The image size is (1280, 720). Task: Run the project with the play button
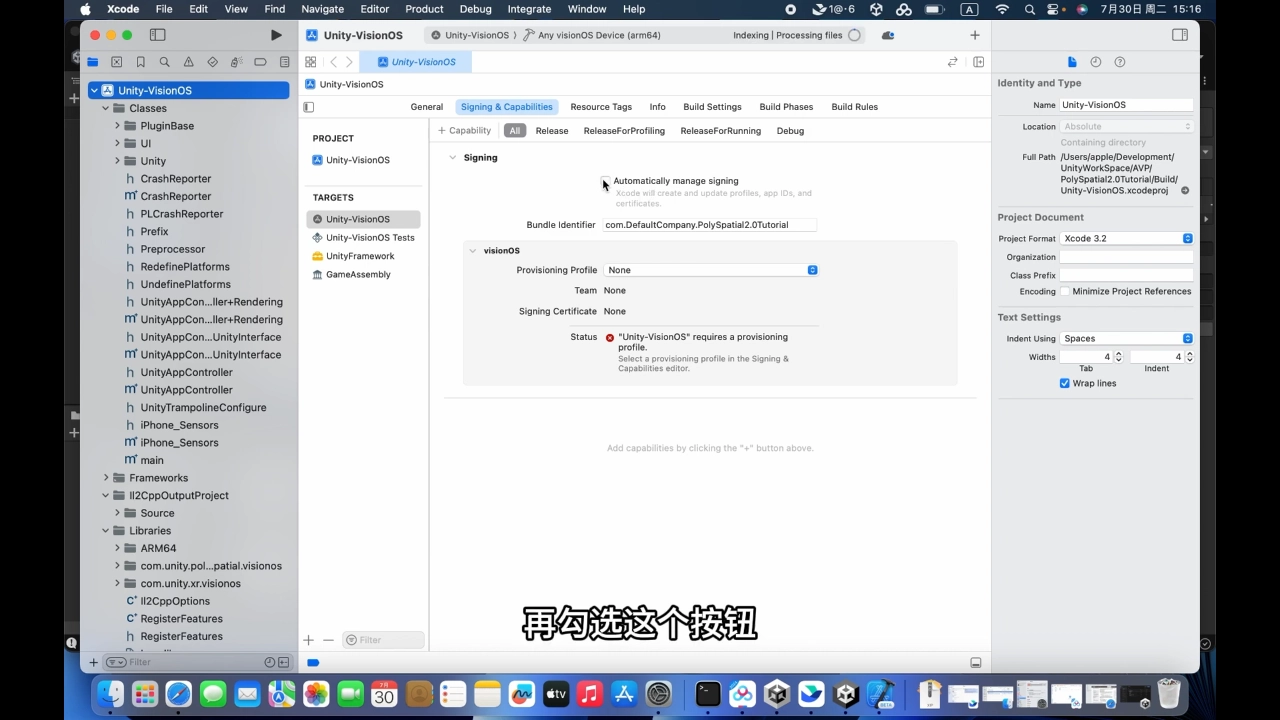(x=276, y=35)
